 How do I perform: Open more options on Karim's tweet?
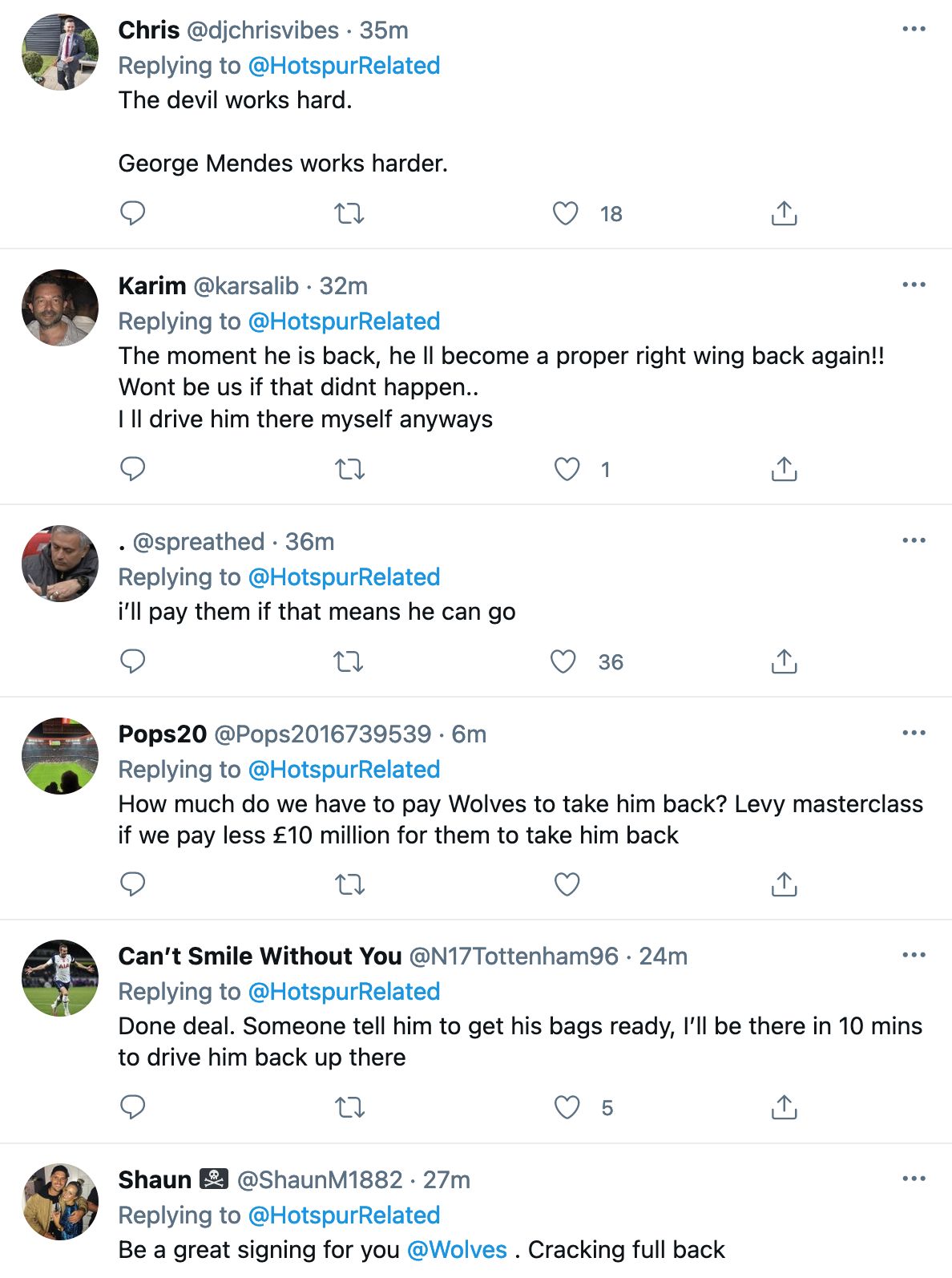coord(914,285)
